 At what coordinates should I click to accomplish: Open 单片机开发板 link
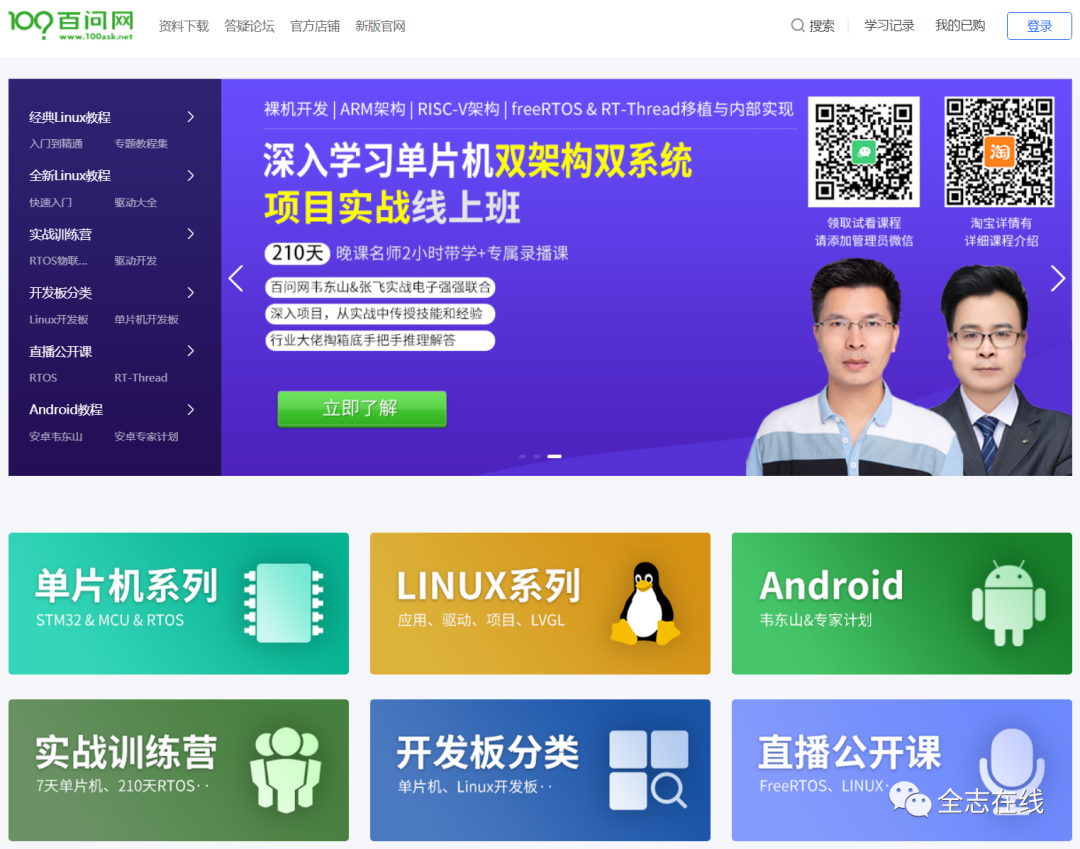pyautogui.click(x=147, y=319)
